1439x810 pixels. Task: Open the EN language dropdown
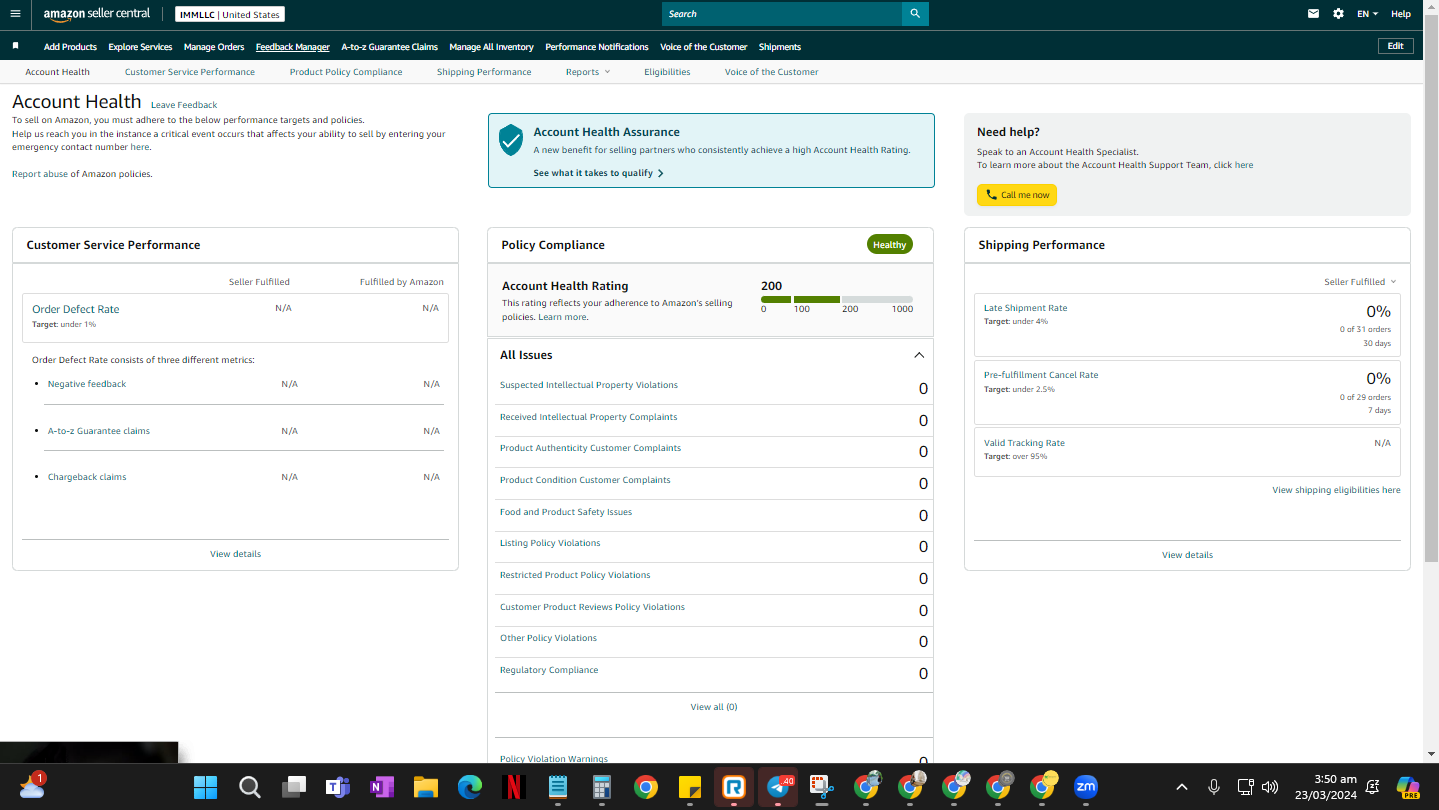pos(1367,14)
